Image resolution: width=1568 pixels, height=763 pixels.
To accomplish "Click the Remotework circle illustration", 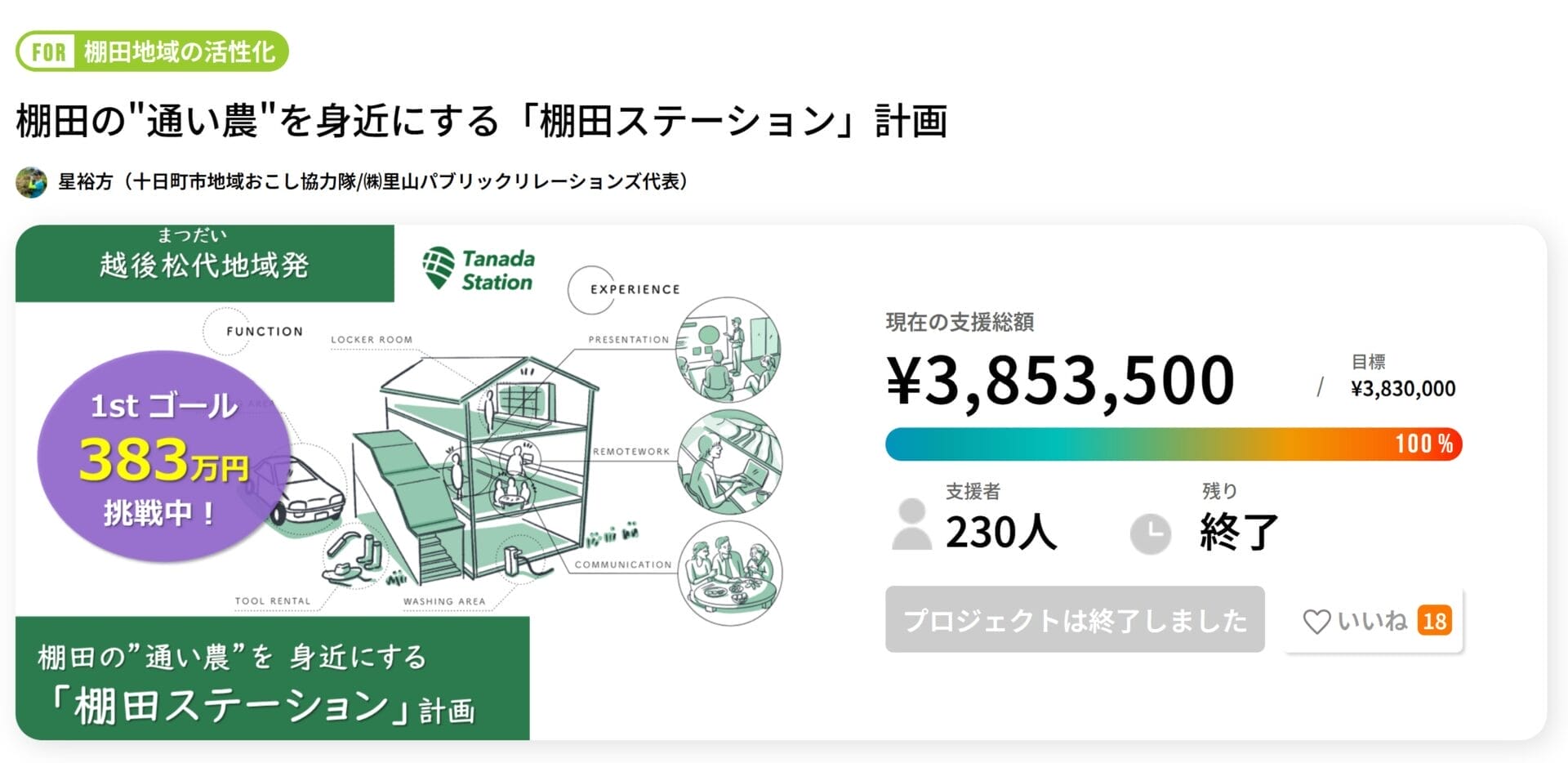I will pyautogui.click(x=729, y=462).
